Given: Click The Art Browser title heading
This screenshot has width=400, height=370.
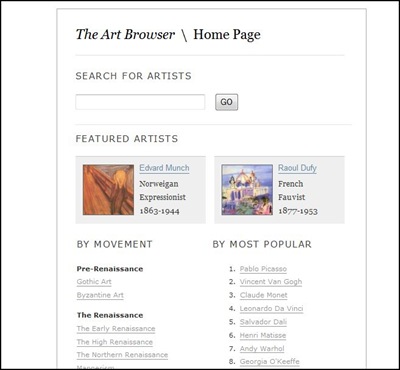Looking at the screenshot, I should [125, 34].
